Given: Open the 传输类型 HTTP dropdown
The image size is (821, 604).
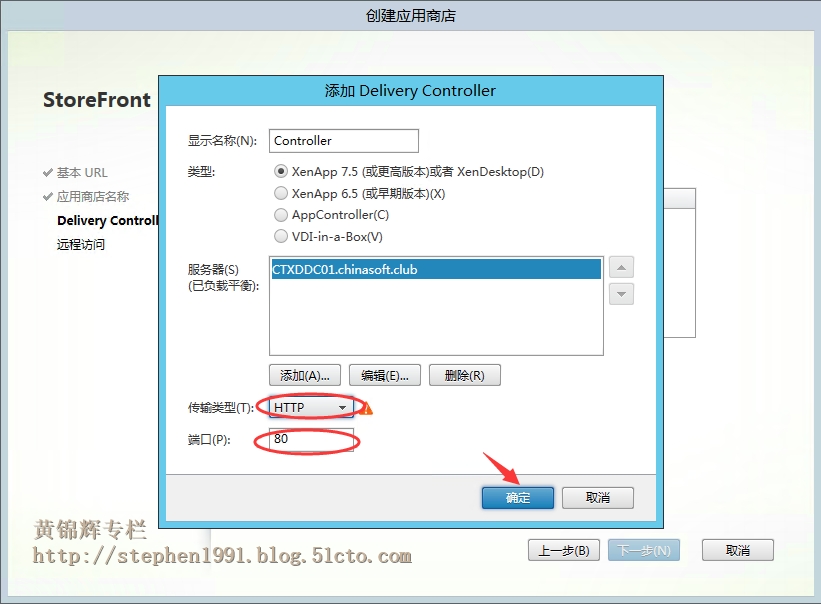Looking at the screenshot, I should coord(312,407).
